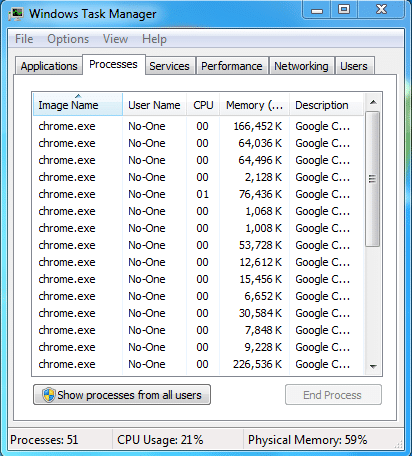This screenshot has width=412, height=456.
Task: Open the File menu
Action: [24, 39]
